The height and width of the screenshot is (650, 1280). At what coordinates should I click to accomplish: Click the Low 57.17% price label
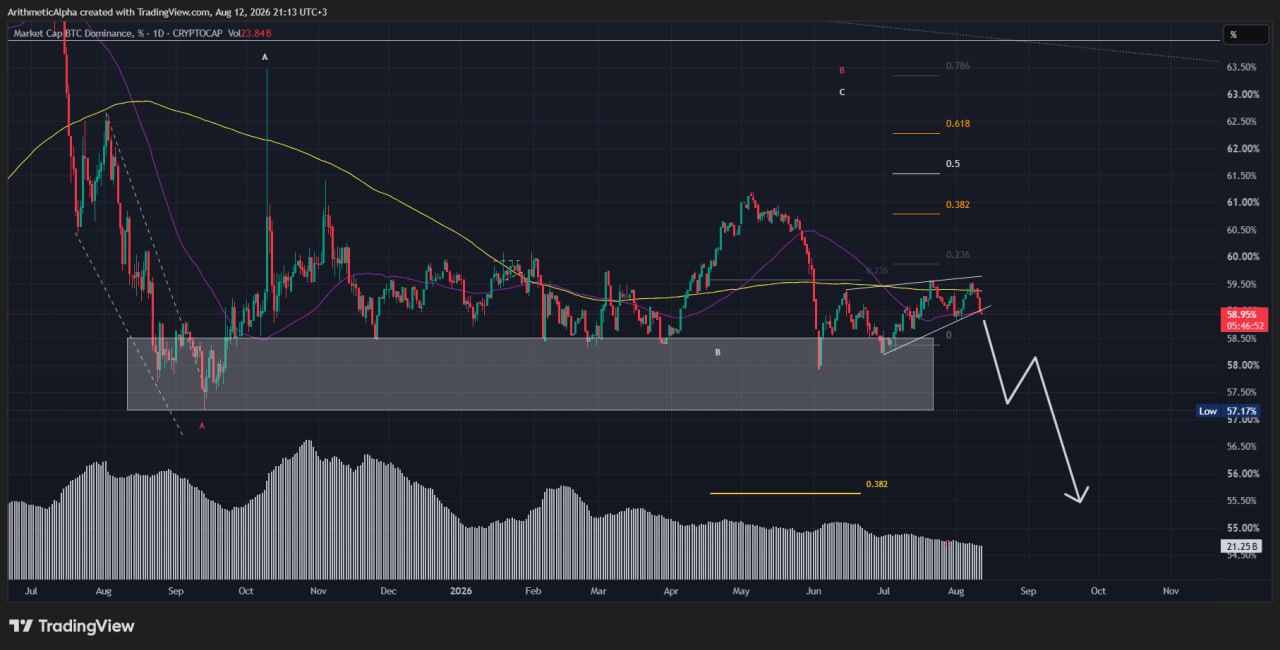click(1229, 411)
